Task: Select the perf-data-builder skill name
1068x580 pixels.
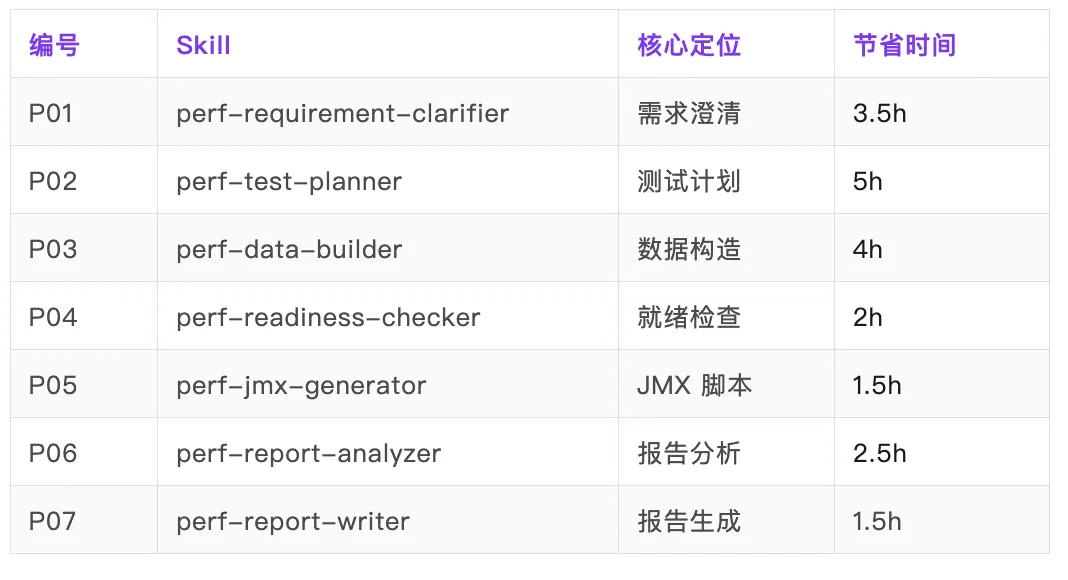Action: click(x=289, y=250)
